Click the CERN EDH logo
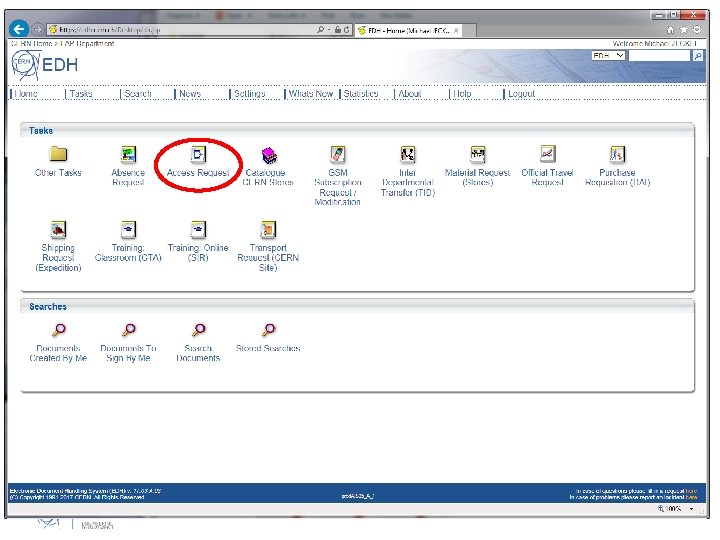720x540 pixels. point(45,65)
